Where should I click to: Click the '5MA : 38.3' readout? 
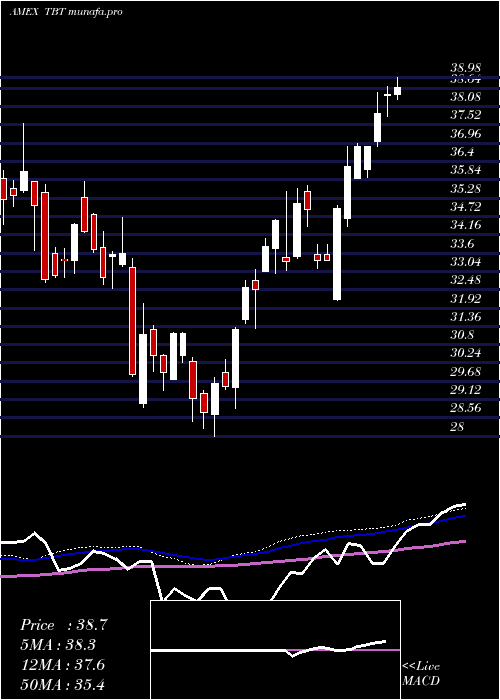pyautogui.click(x=58, y=645)
